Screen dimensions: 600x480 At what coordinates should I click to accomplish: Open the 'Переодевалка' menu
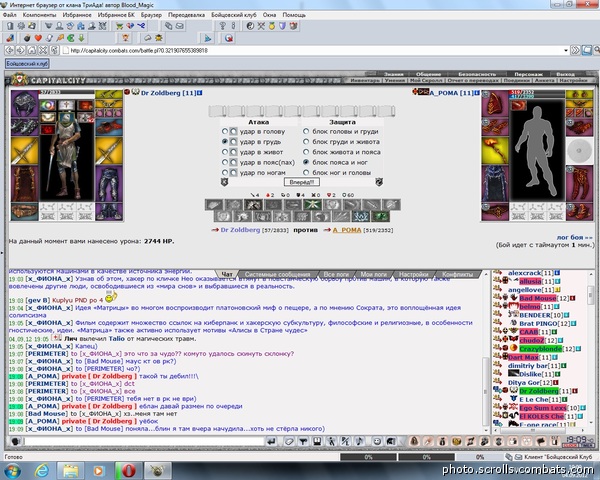[186, 15]
